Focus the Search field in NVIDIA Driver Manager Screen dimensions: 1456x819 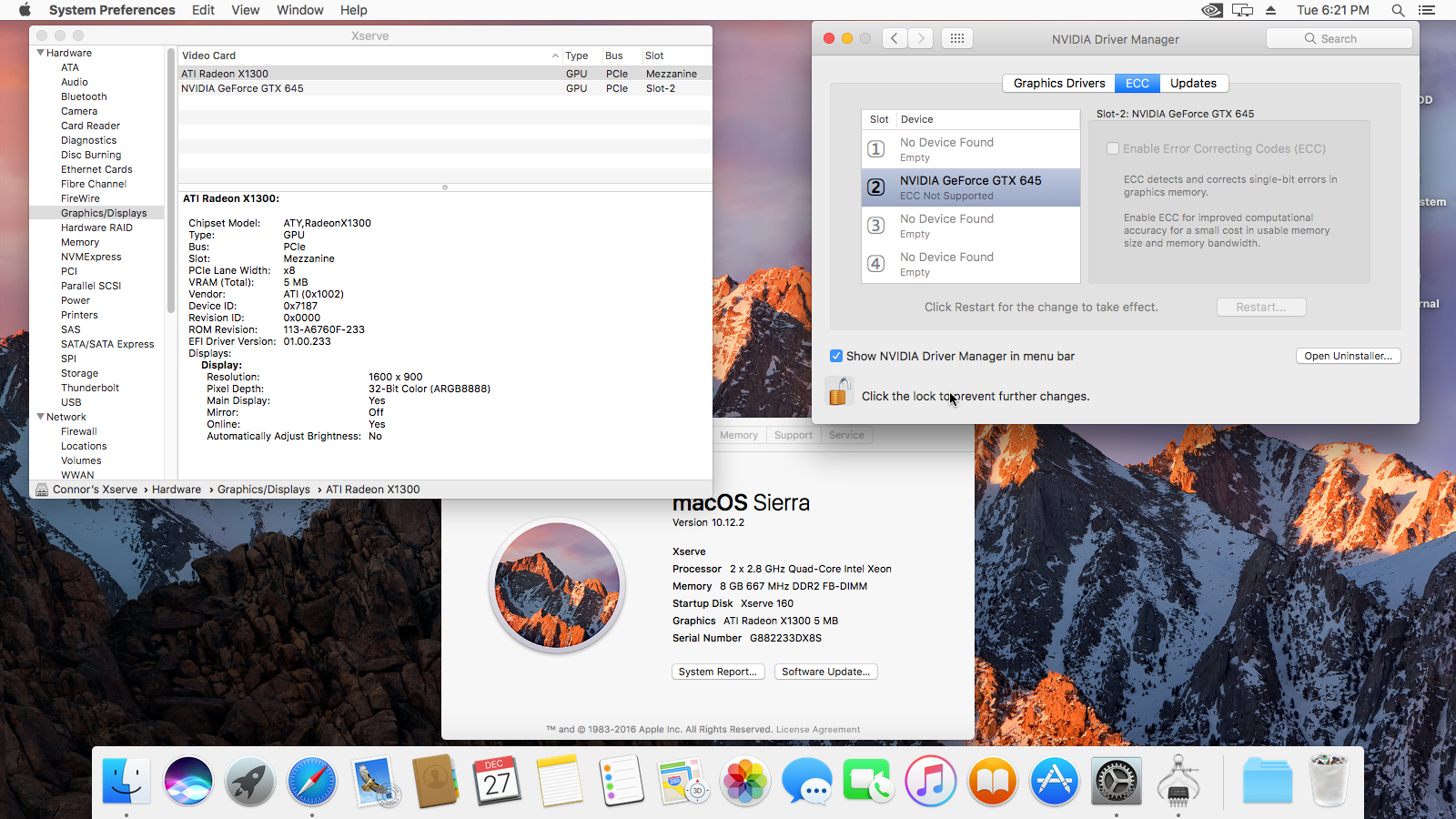[x=1339, y=38]
